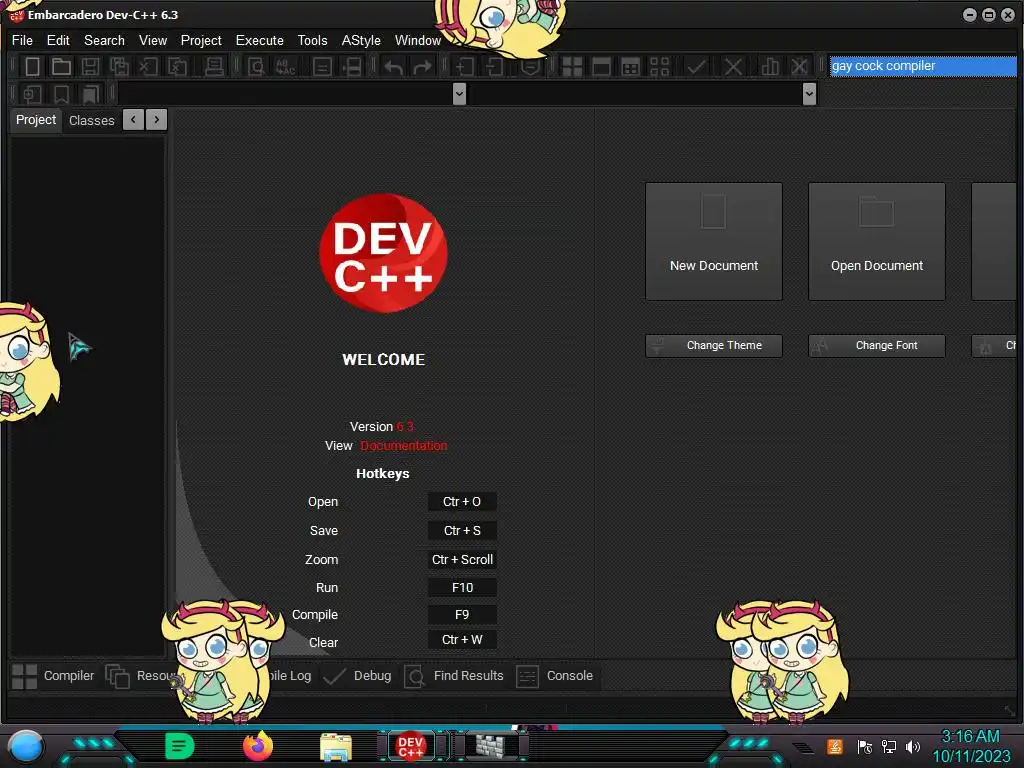Viewport: 1024px width, 768px height.
Task: Click the left tab-scroll arrow beside Classes
Action: coord(133,120)
